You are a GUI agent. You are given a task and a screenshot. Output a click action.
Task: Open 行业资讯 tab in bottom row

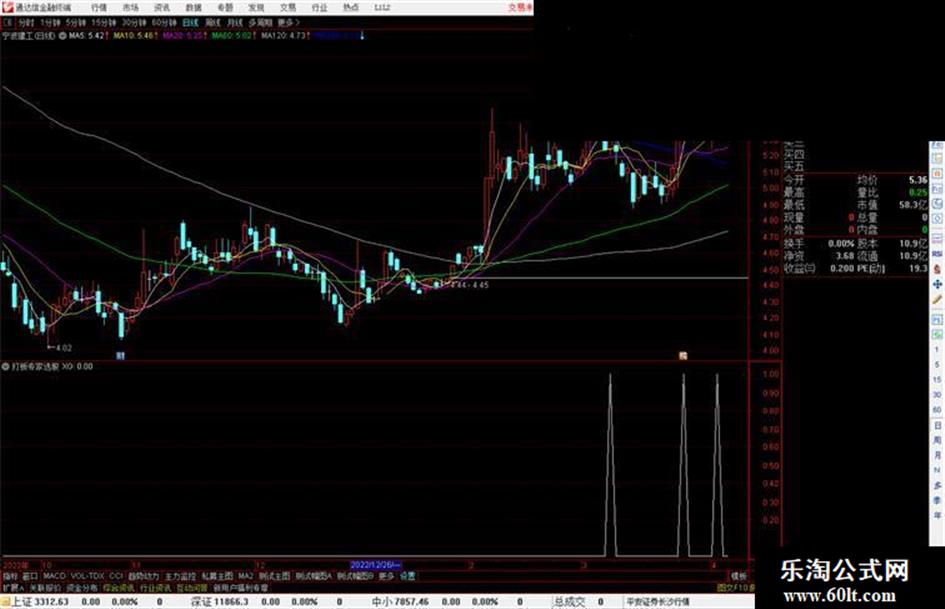pyautogui.click(x=155, y=587)
